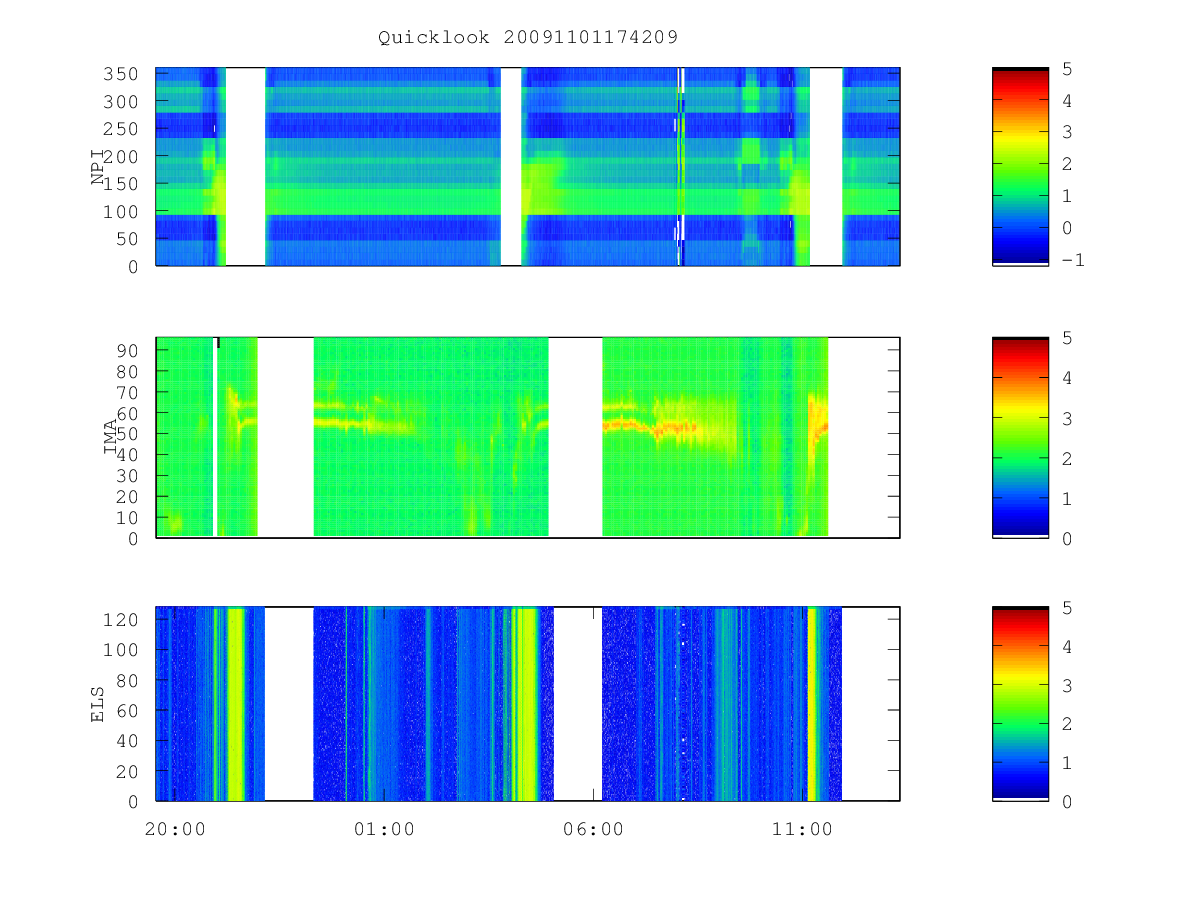Select the NPI axis label
Image resolution: width=1200 pixels, height=900 pixels.
pos(98,167)
